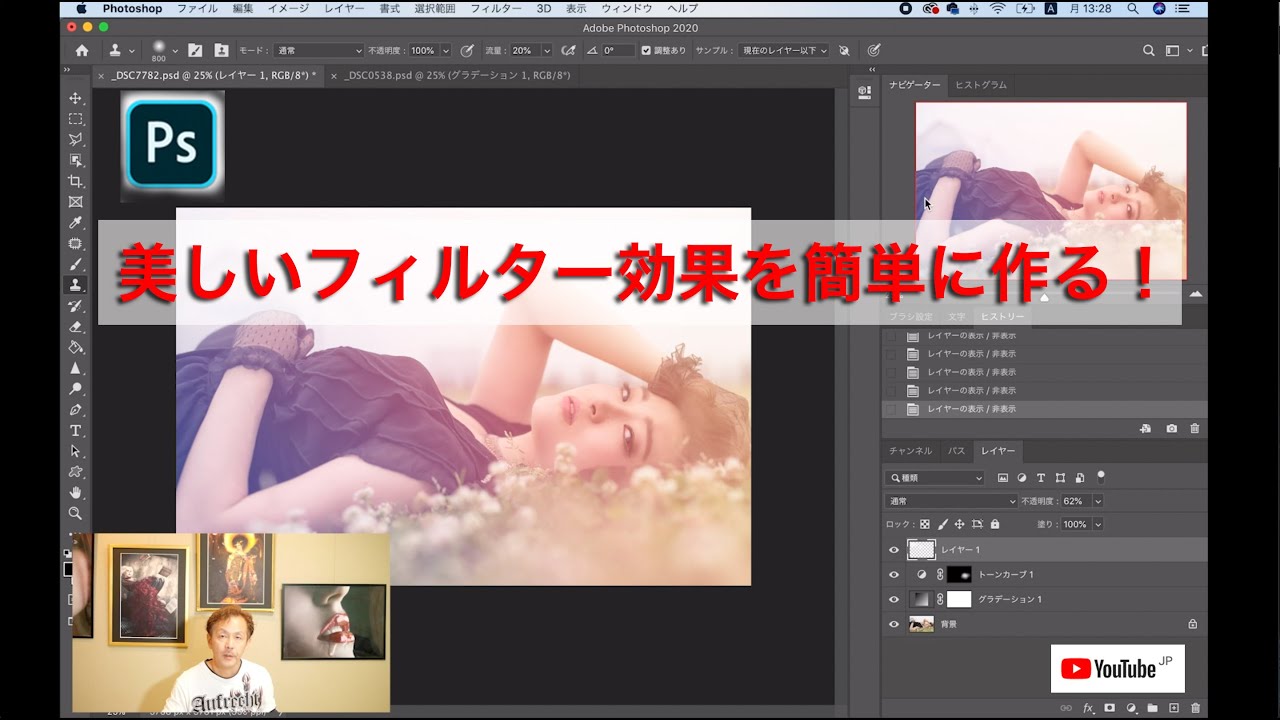The width and height of the screenshot is (1280, 720).
Task: Toggle lock image pixels brush icon
Action: (x=942, y=524)
